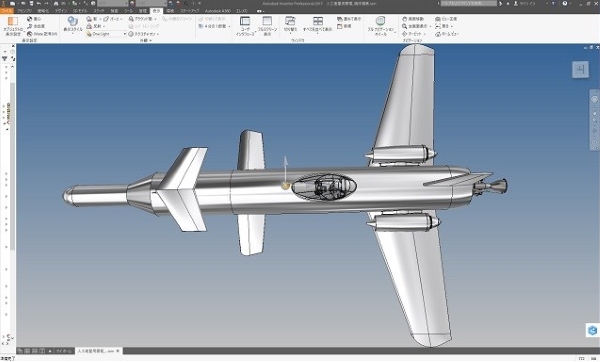
Task: Click the Look At view button
Action: (x=446, y=19)
